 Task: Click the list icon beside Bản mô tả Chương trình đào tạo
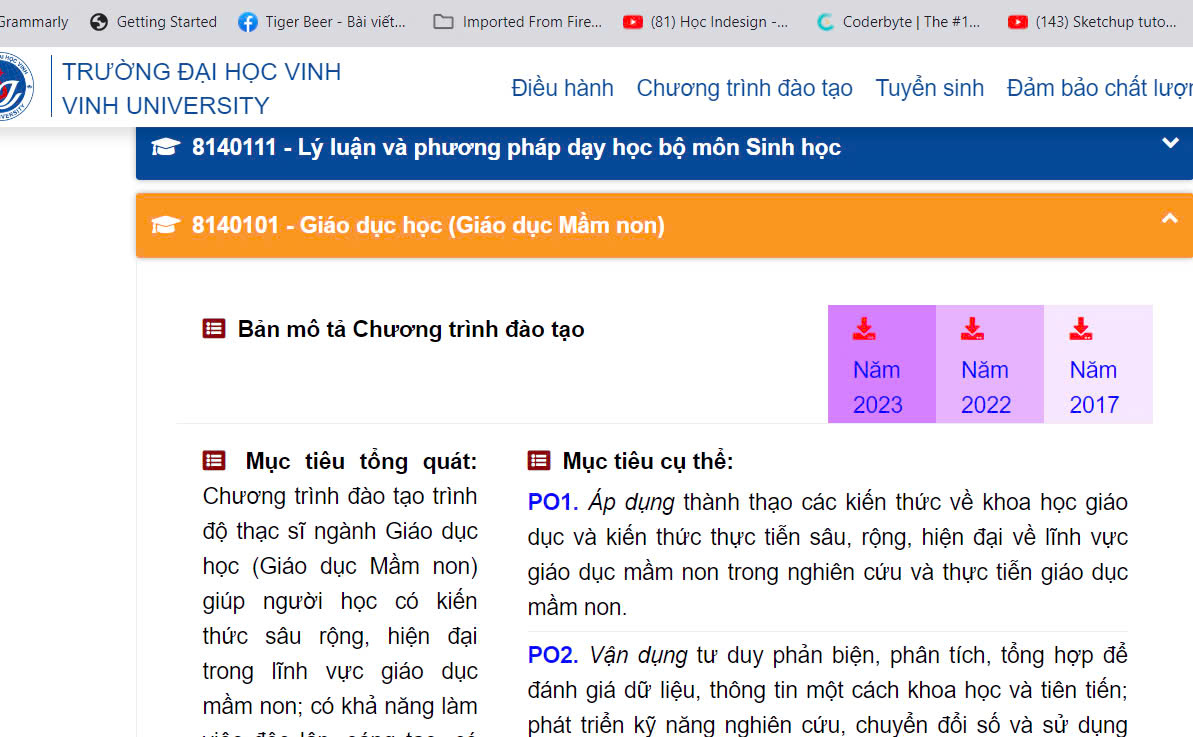click(214, 329)
